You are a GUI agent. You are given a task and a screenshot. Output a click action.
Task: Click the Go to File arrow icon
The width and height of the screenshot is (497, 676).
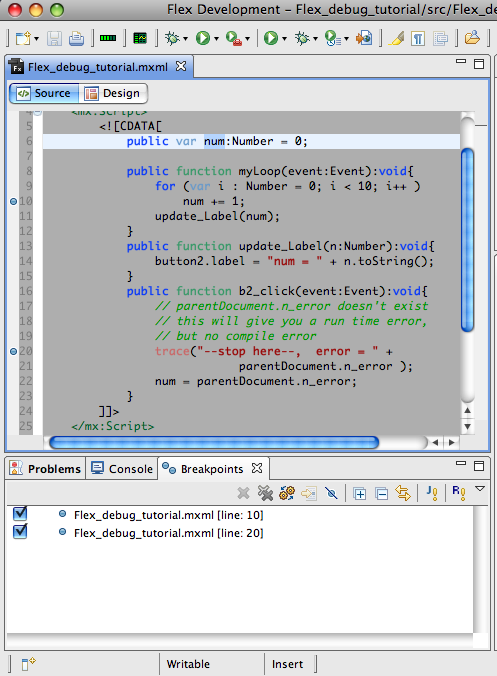(x=309, y=493)
